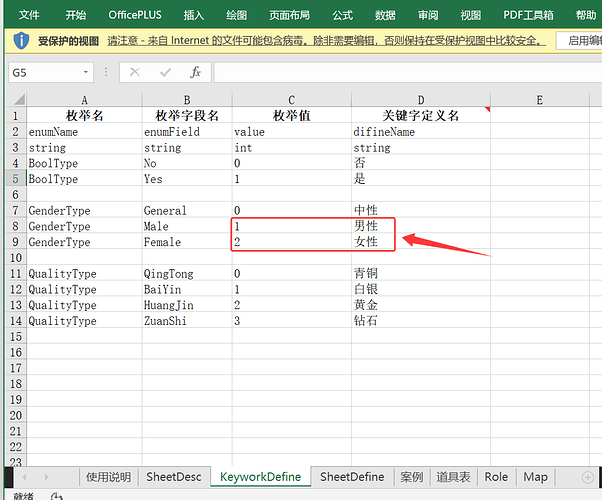Viewport: 602px width, 500px height.
Task: Switch to the Role sheet tab
Action: [496, 477]
